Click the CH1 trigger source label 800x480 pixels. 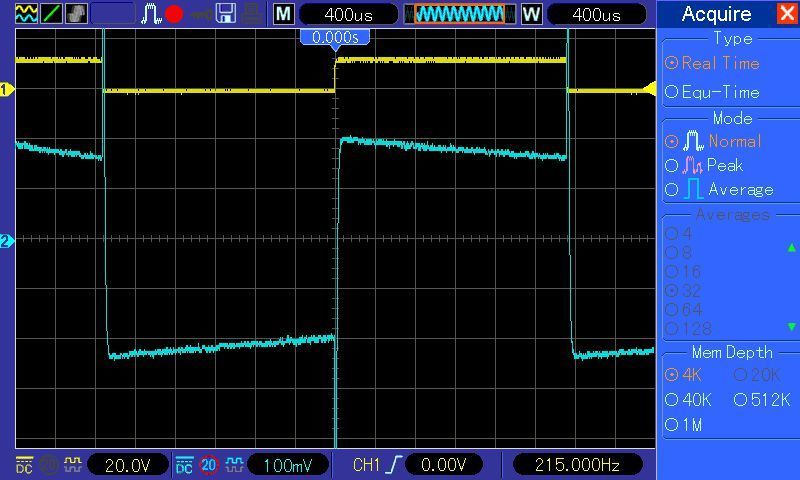[366, 465]
